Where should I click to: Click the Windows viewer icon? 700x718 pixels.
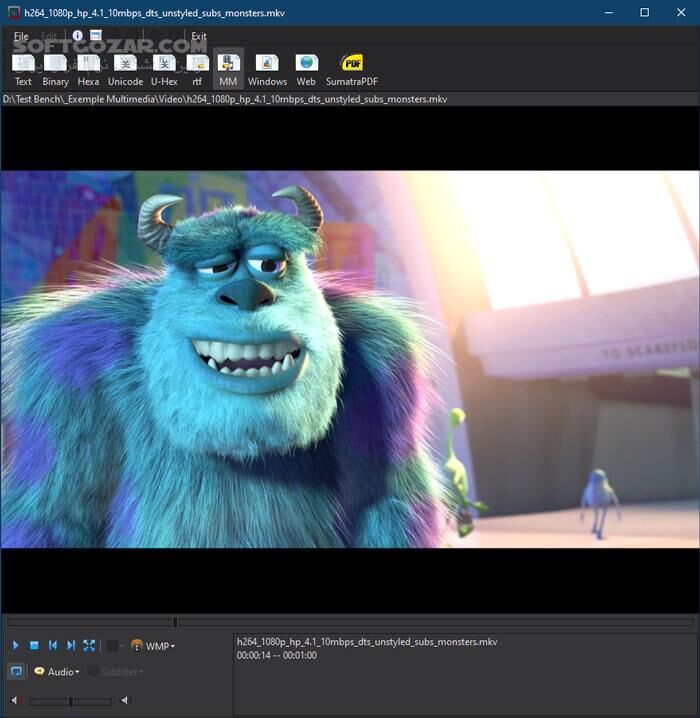267,69
